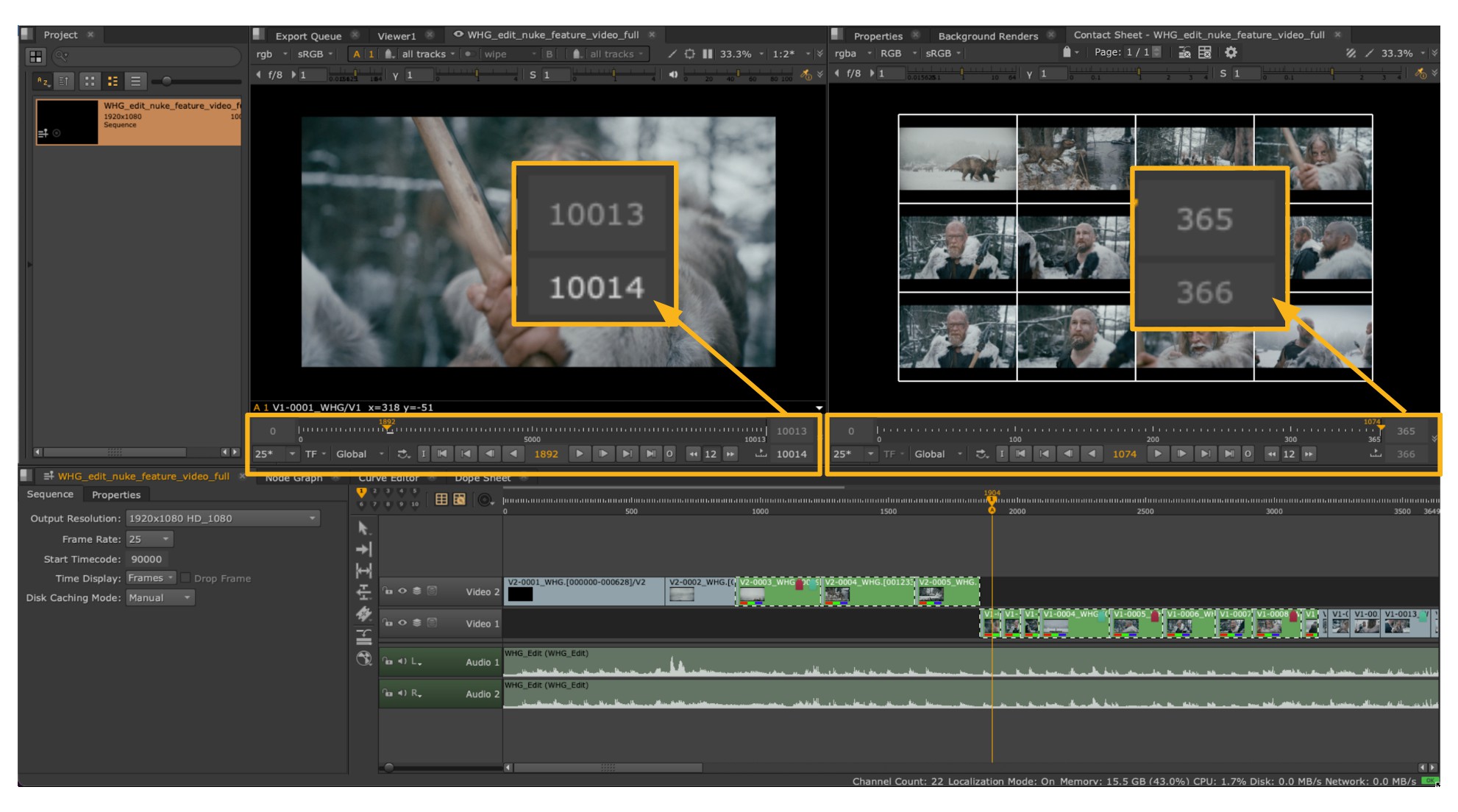Switch to the Background Renders tab
The image size is (1458, 812).
tap(987, 35)
